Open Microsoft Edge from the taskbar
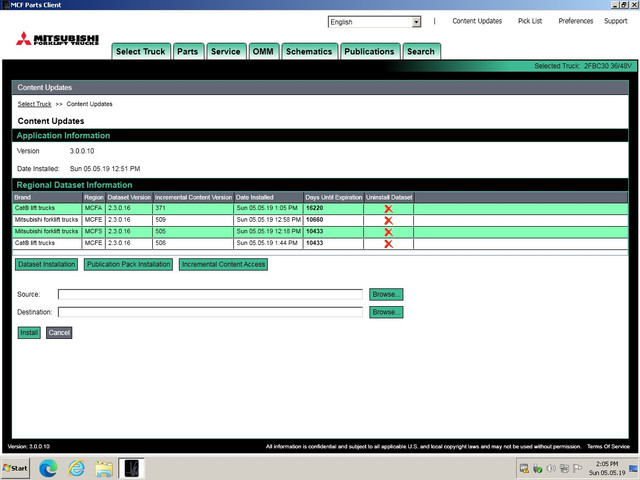Screen dimensions: 640x480 click(x=48, y=468)
